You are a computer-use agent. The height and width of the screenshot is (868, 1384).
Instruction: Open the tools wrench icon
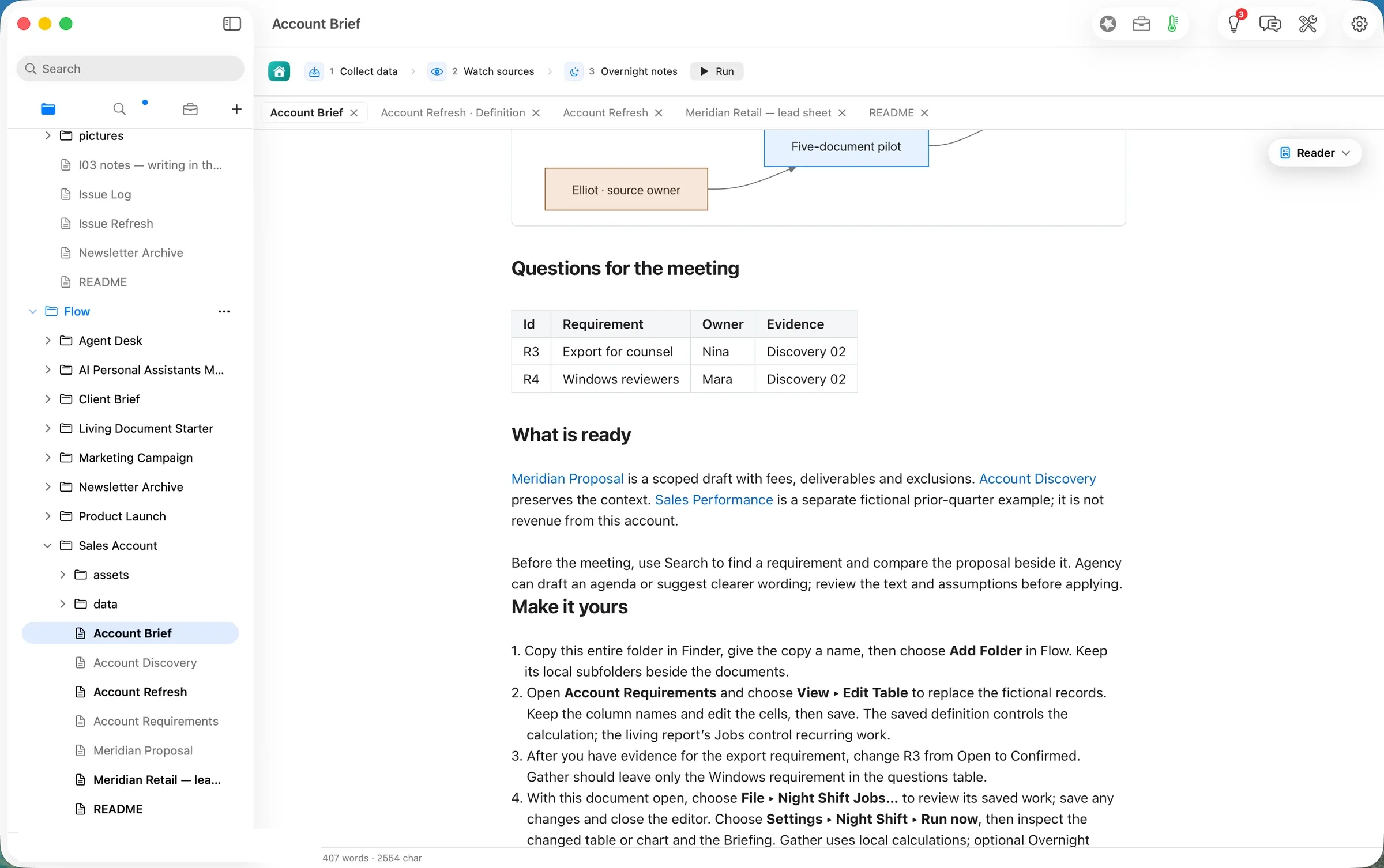(x=1307, y=24)
